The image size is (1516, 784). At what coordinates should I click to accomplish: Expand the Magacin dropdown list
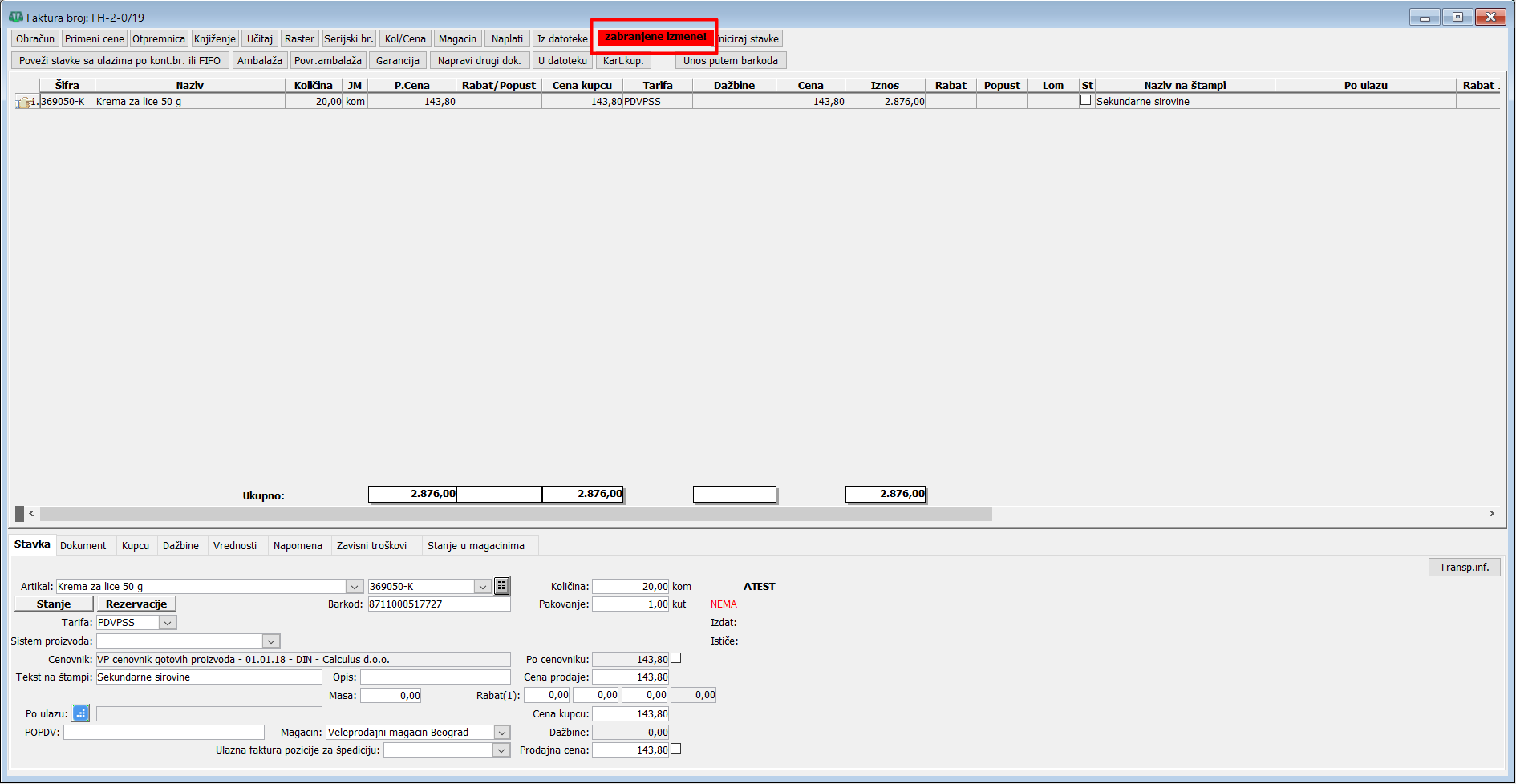pyautogui.click(x=501, y=733)
